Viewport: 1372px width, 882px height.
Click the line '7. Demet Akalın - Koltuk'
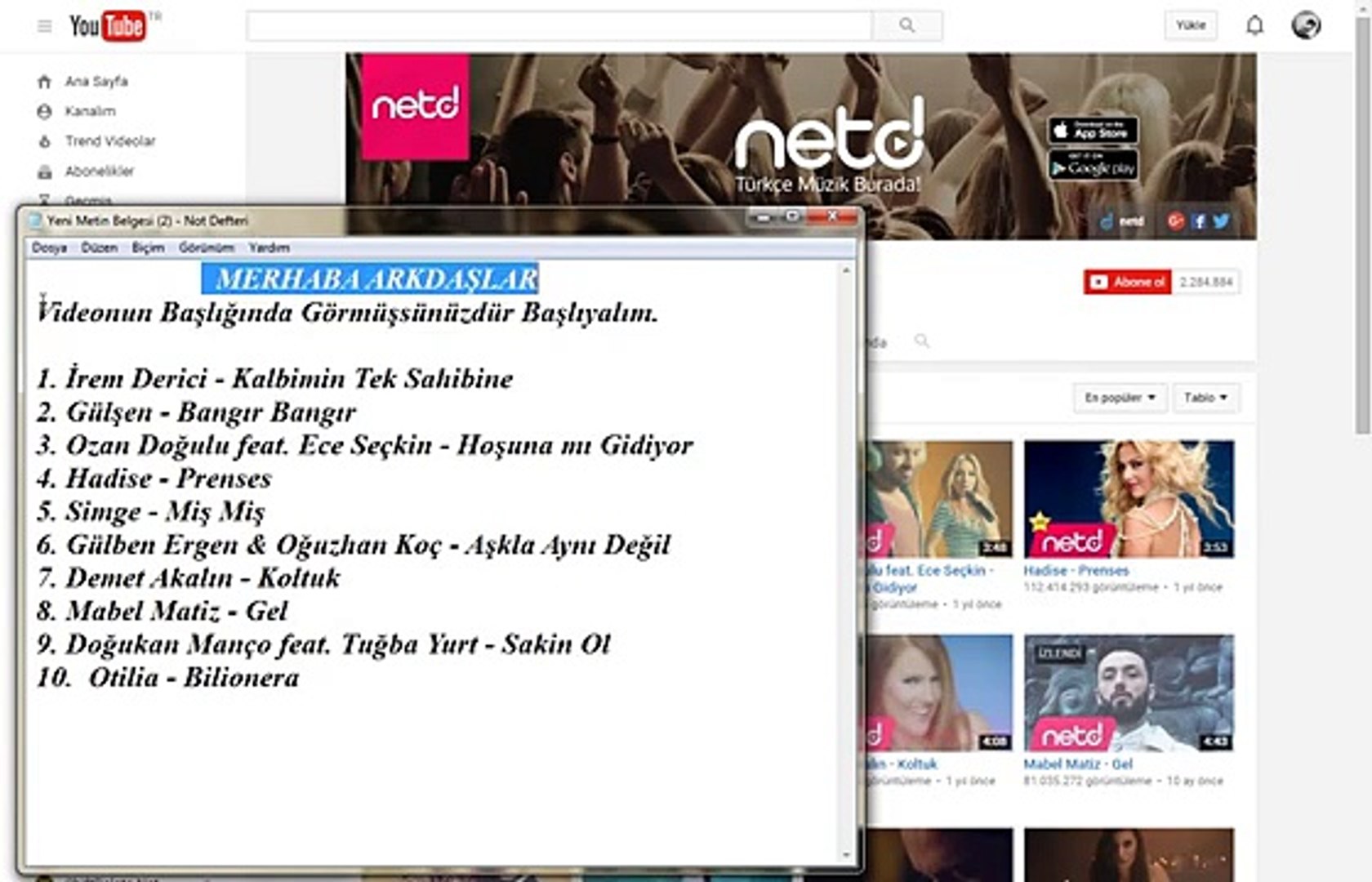[x=188, y=578]
